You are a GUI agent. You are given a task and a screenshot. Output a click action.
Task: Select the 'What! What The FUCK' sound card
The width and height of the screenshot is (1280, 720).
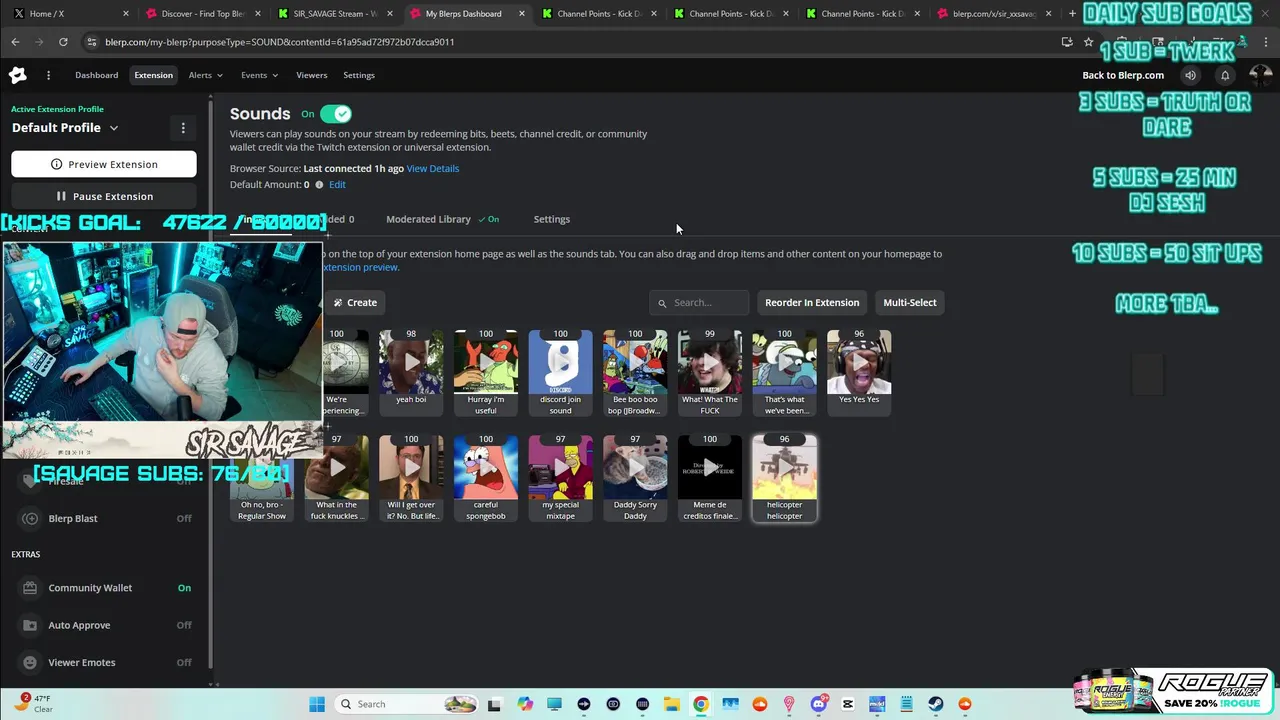point(710,372)
